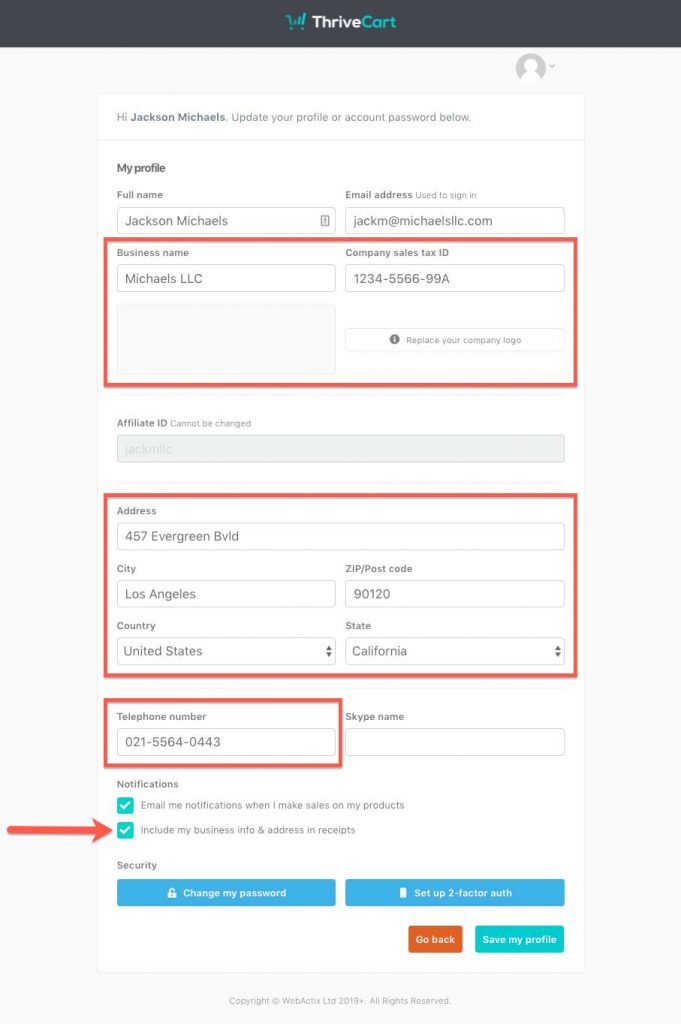This screenshot has height=1024, width=681.
Task: Click the Skype name input box
Action: tap(454, 742)
